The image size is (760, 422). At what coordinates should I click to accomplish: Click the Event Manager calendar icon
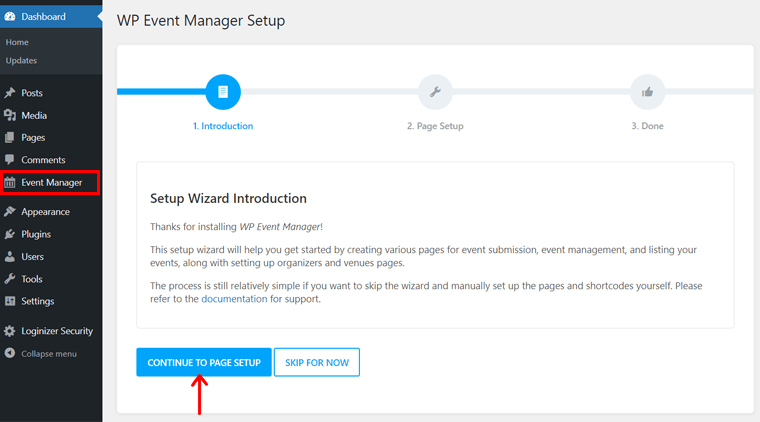click(10, 183)
